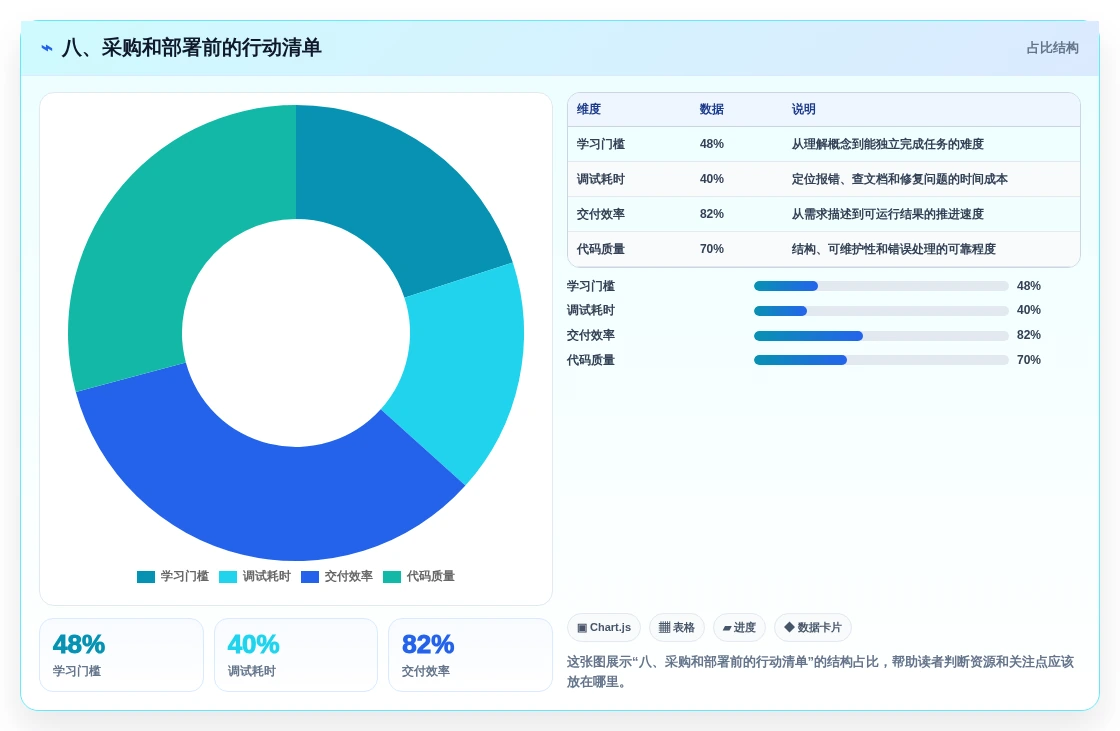Screen dimensions: 1120x731
Task: Click the 学习门槛 legend label
Action: [184, 576]
